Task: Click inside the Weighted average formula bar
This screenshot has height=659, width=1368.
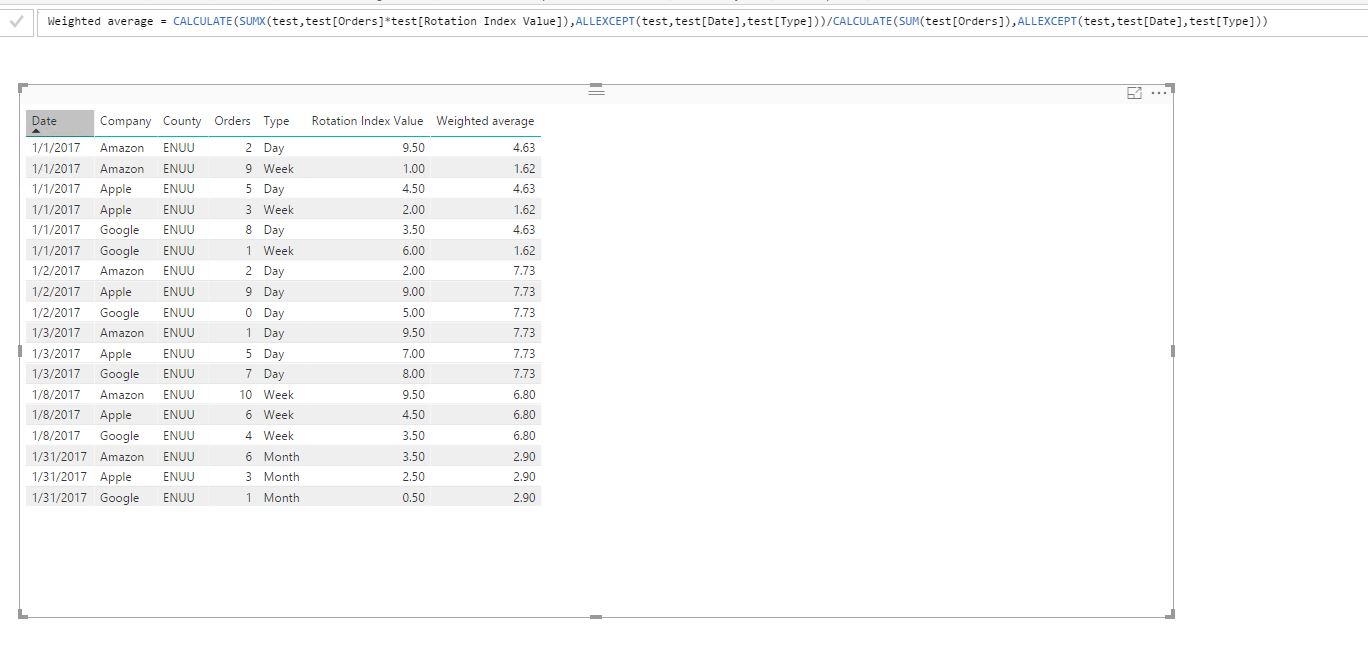Action: pyautogui.click(x=700, y=21)
